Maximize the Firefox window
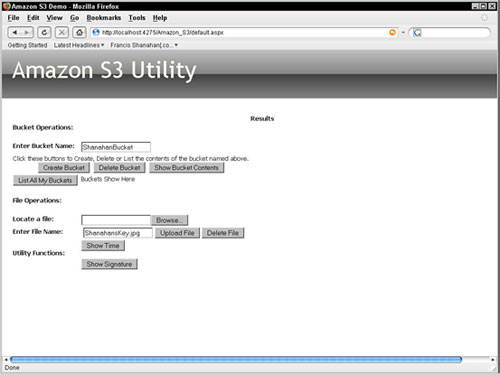Viewport: 500px width, 375px height. pos(483,6)
